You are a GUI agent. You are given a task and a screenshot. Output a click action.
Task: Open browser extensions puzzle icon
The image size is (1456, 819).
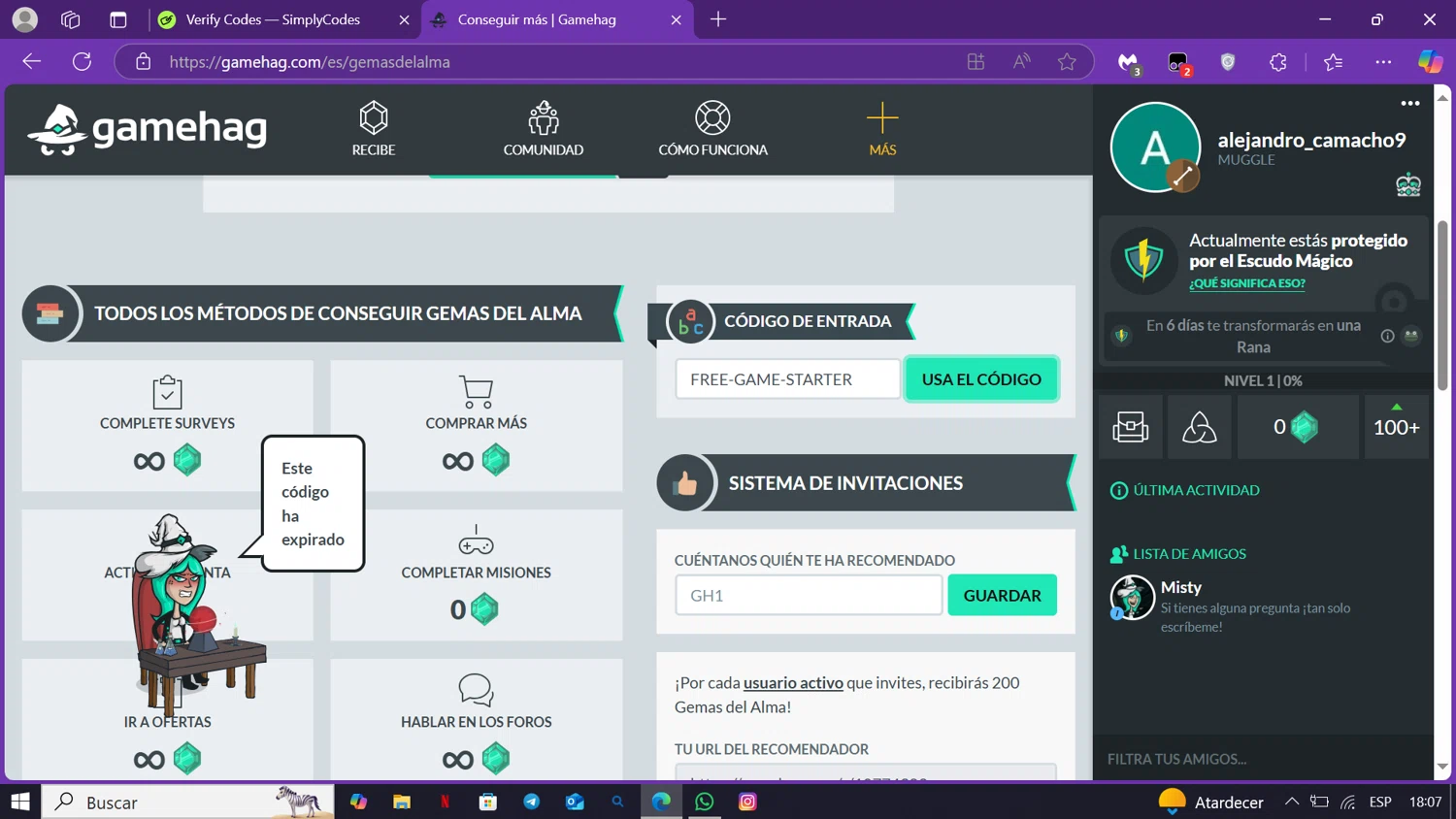pos(1278,62)
